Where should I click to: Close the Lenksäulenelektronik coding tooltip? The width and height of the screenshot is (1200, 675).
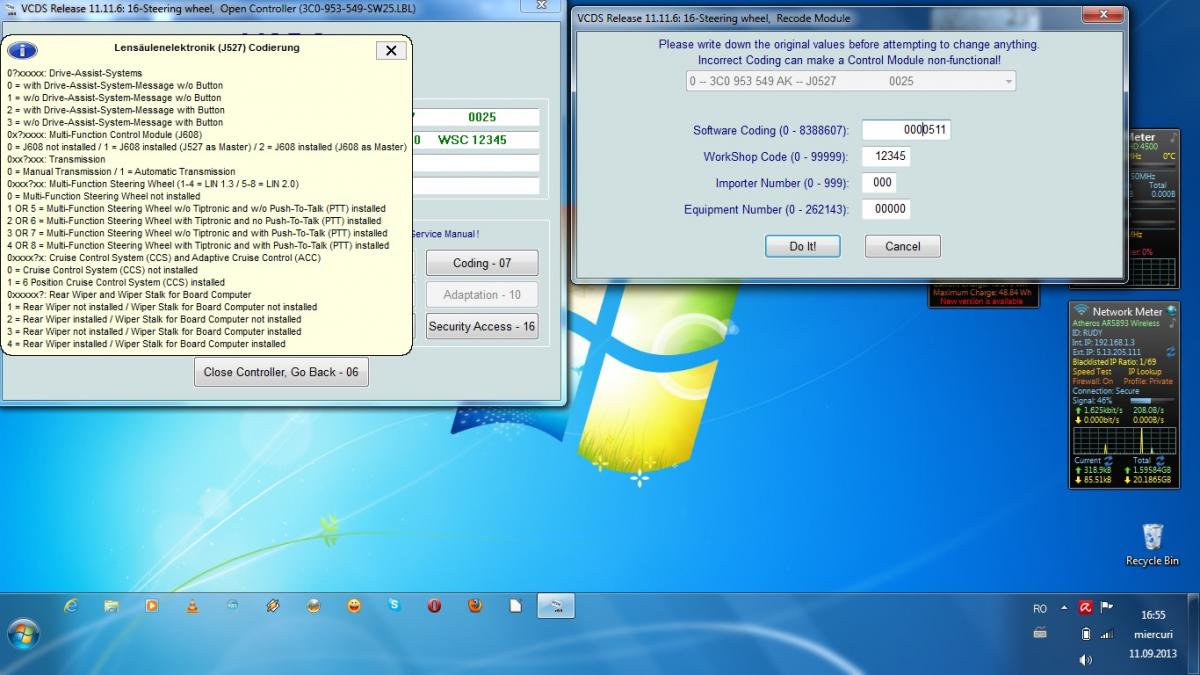[390, 51]
